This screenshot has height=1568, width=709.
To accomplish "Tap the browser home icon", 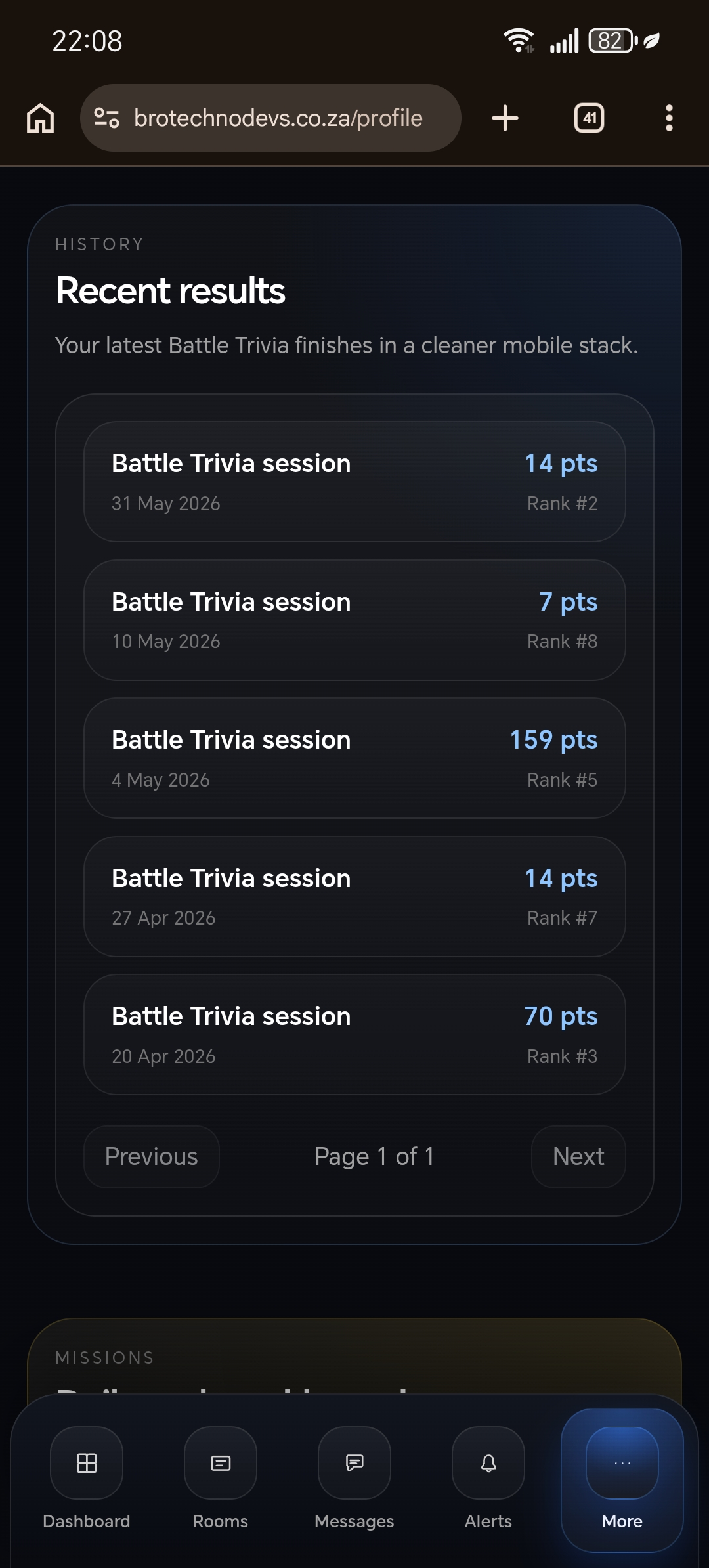I will (x=40, y=118).
